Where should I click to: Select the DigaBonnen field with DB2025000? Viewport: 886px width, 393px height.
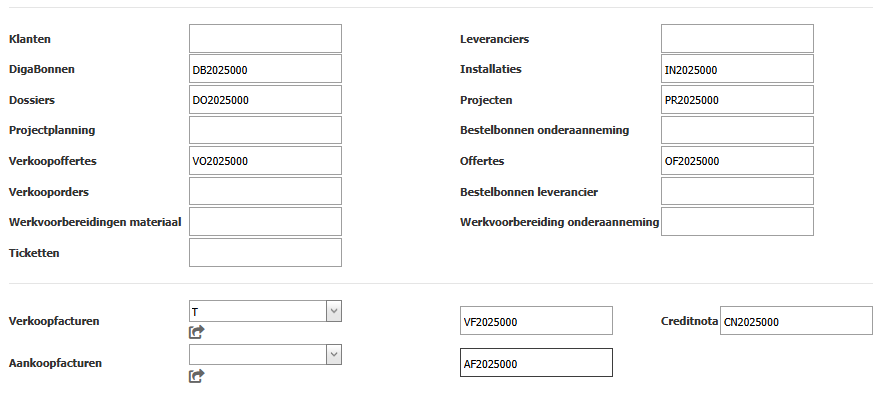pos(265,69)
